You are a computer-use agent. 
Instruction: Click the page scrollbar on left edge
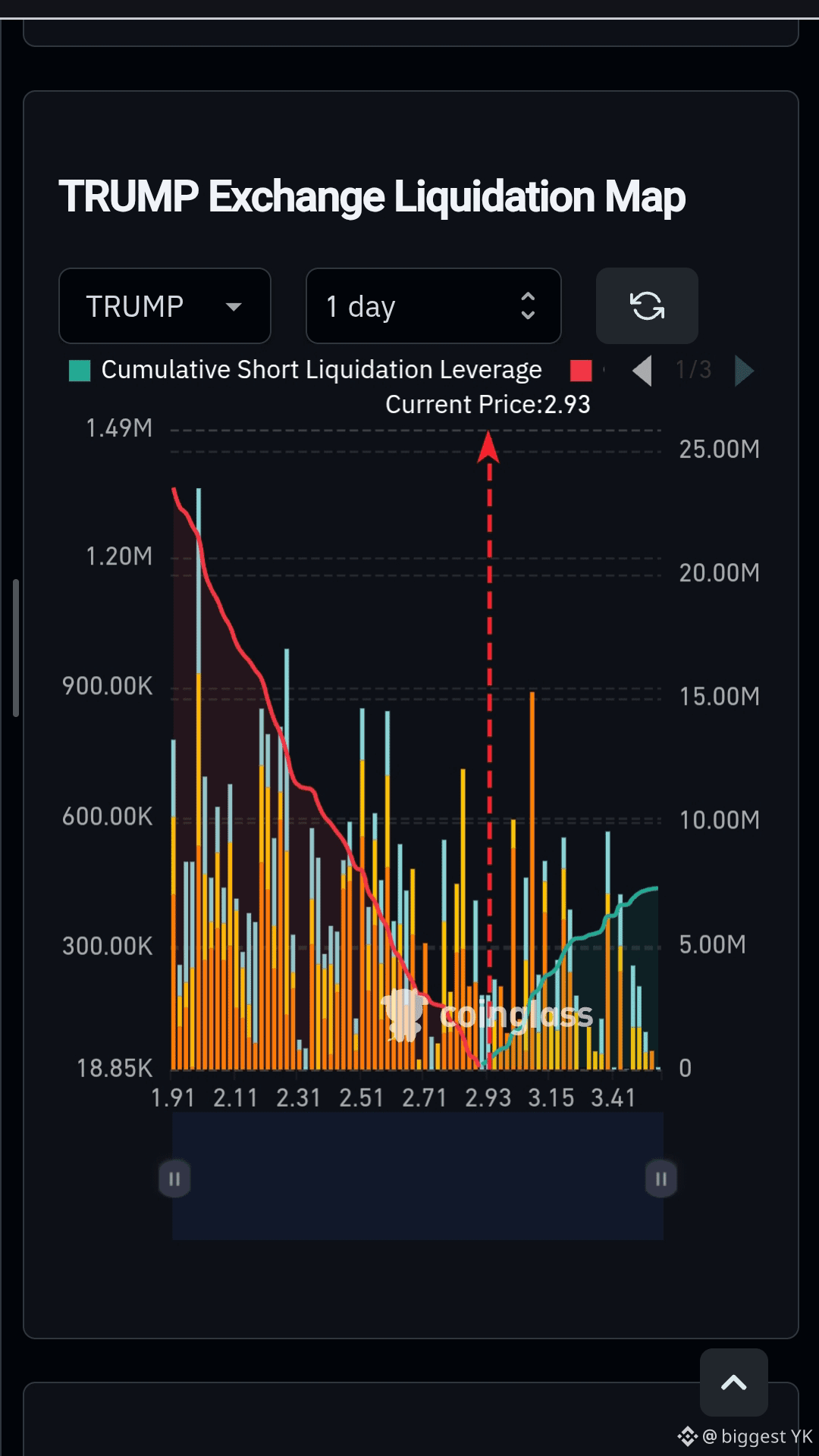coord(15,648)
